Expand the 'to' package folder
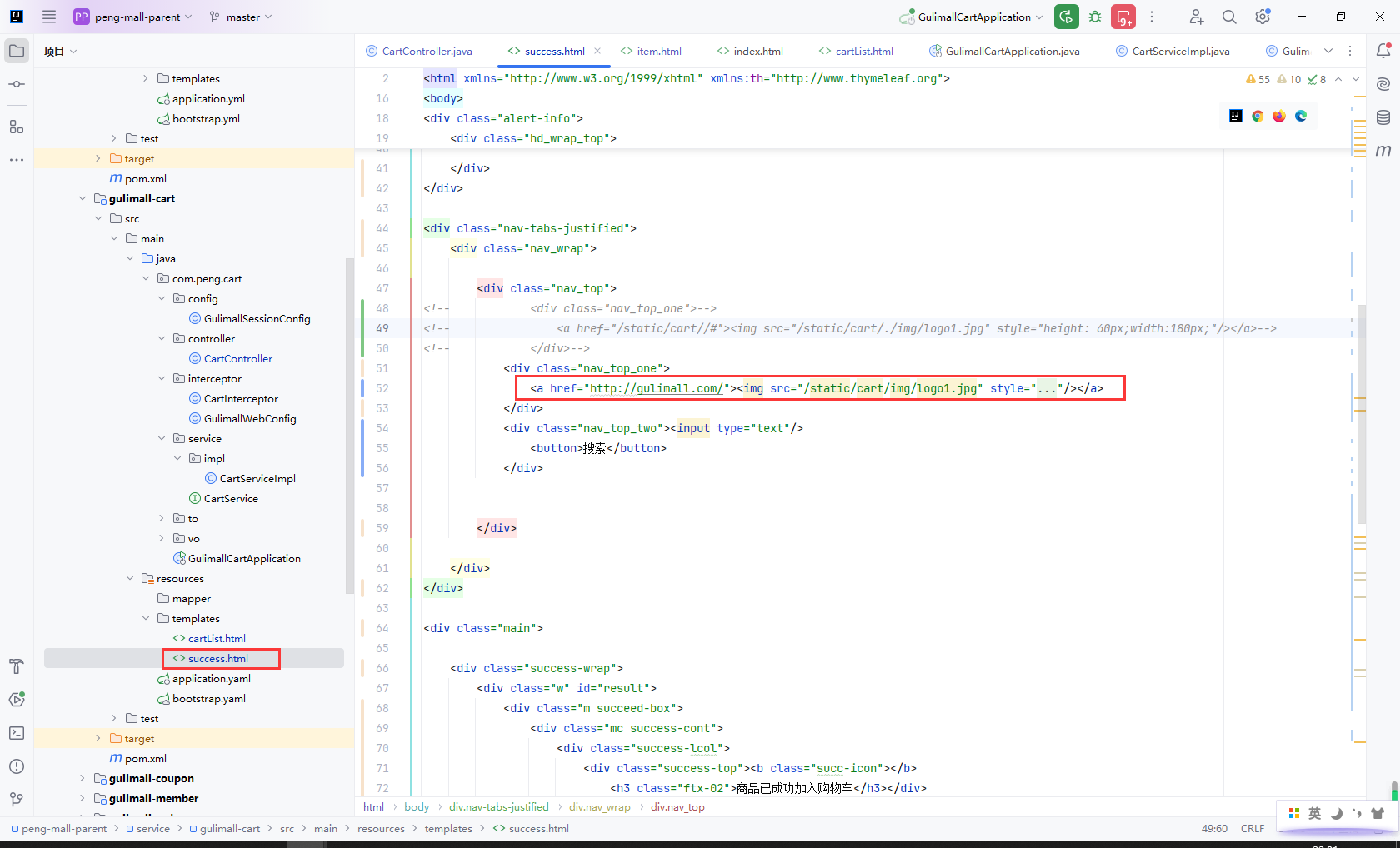Image resolution: width=1400 pixels, height=848 pixels. pos(162,518)
